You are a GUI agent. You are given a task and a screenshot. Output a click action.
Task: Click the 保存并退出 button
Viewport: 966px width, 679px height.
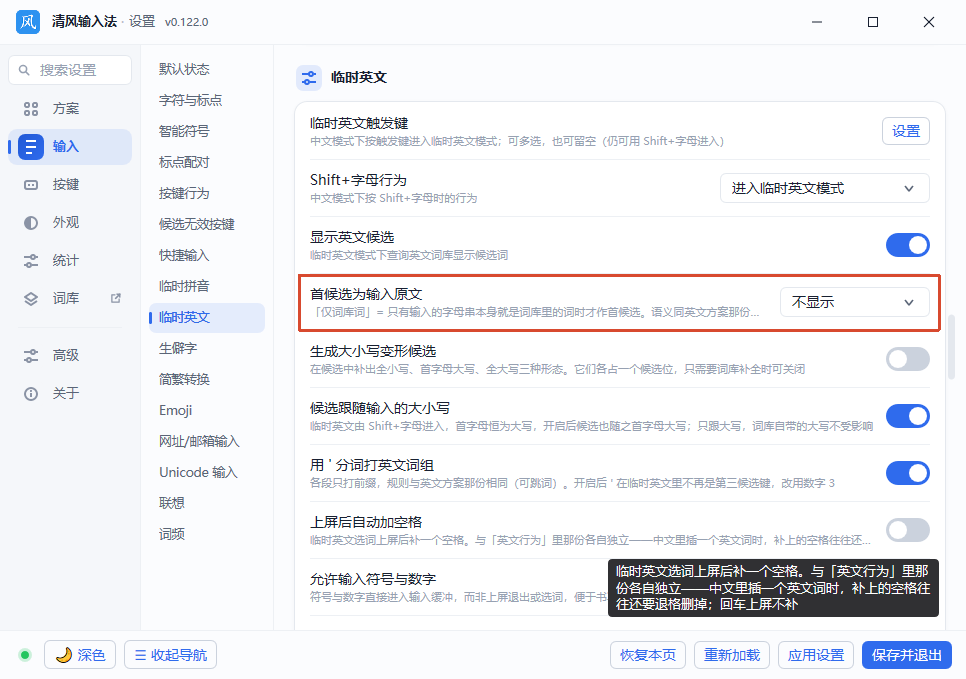click(907, 655)
